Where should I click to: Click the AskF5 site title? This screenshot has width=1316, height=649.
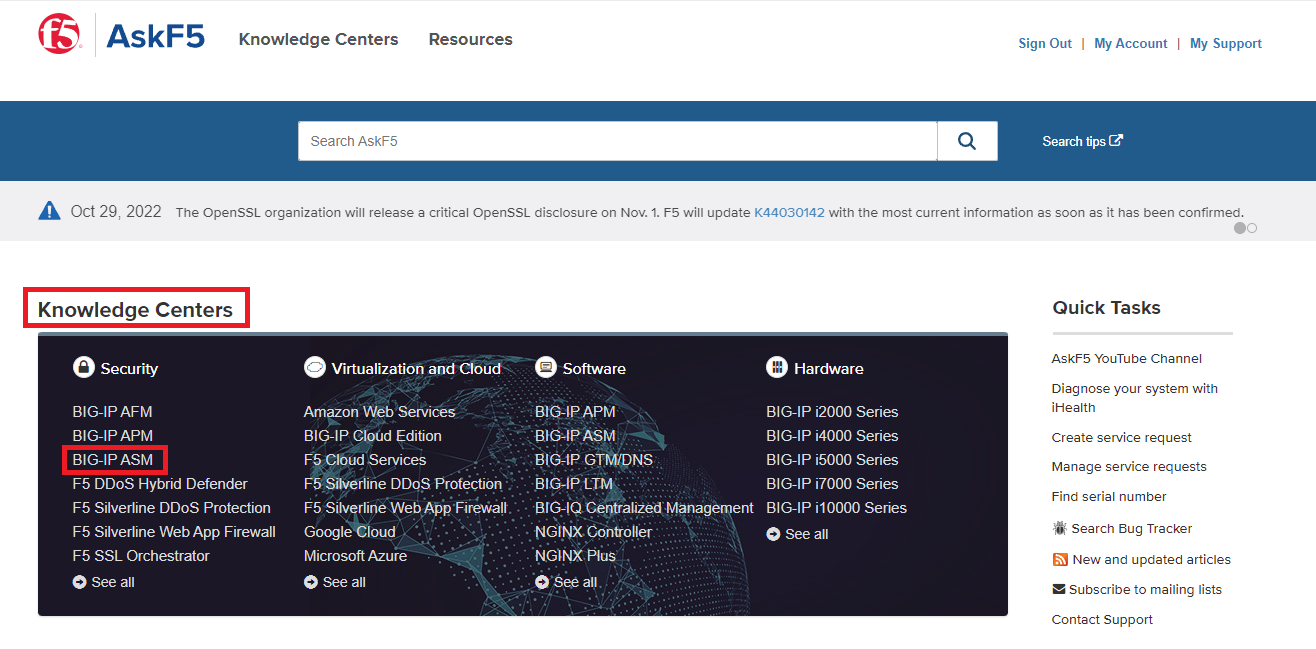point(155,36)
